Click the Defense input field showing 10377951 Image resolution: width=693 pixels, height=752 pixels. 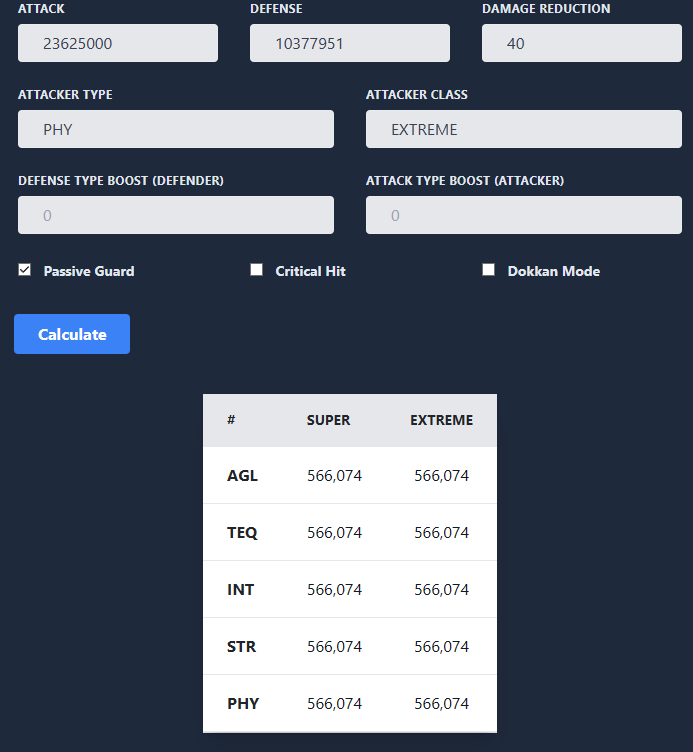(x=350, y=43)
